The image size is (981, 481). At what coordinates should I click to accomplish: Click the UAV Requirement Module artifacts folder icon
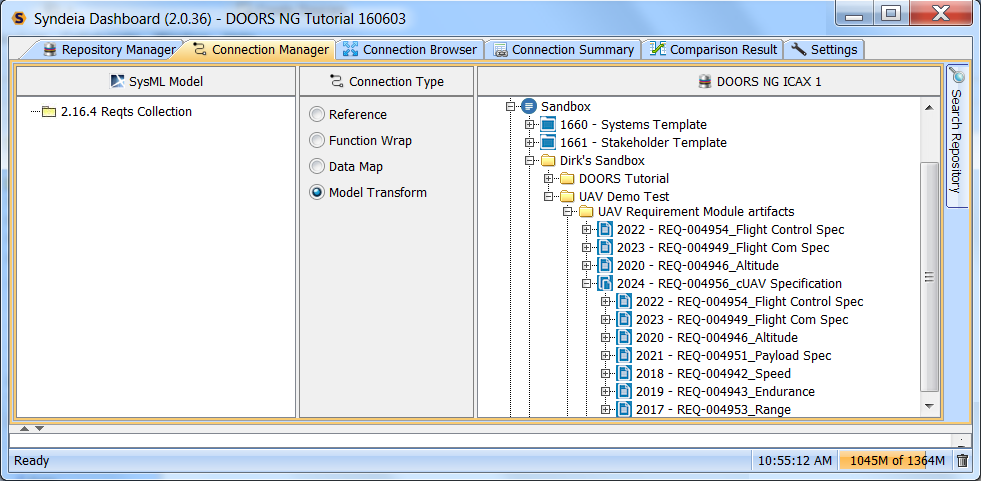pyautogui.click(x=586, y=211)
